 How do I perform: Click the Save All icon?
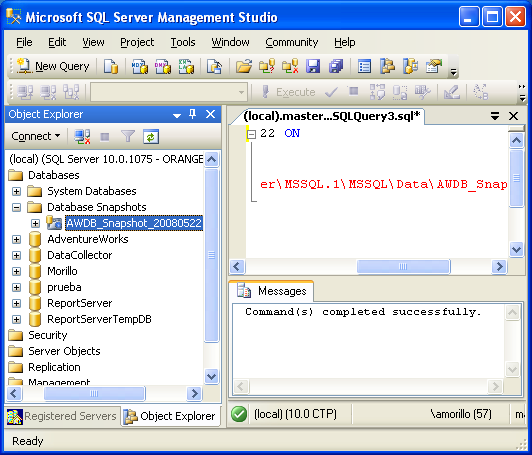pos(336,66)
